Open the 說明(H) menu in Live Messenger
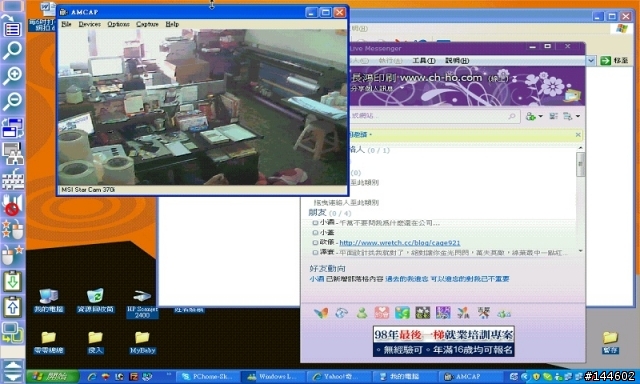Viewport: 640px width, 384px height. (x=457, y=60)
